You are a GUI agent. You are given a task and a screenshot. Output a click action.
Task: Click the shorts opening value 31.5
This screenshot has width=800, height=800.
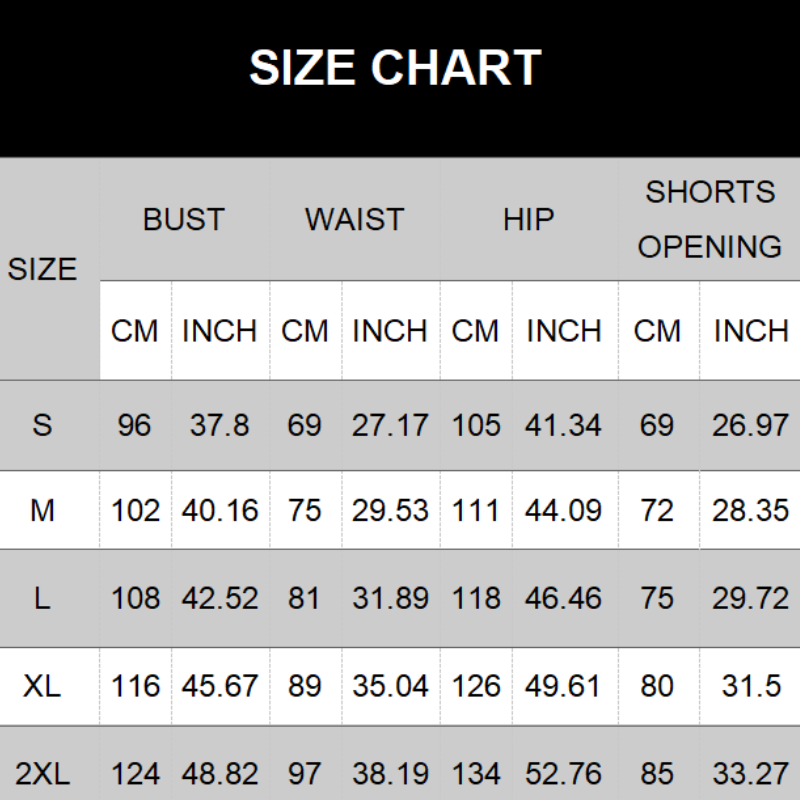click(750, 686)
